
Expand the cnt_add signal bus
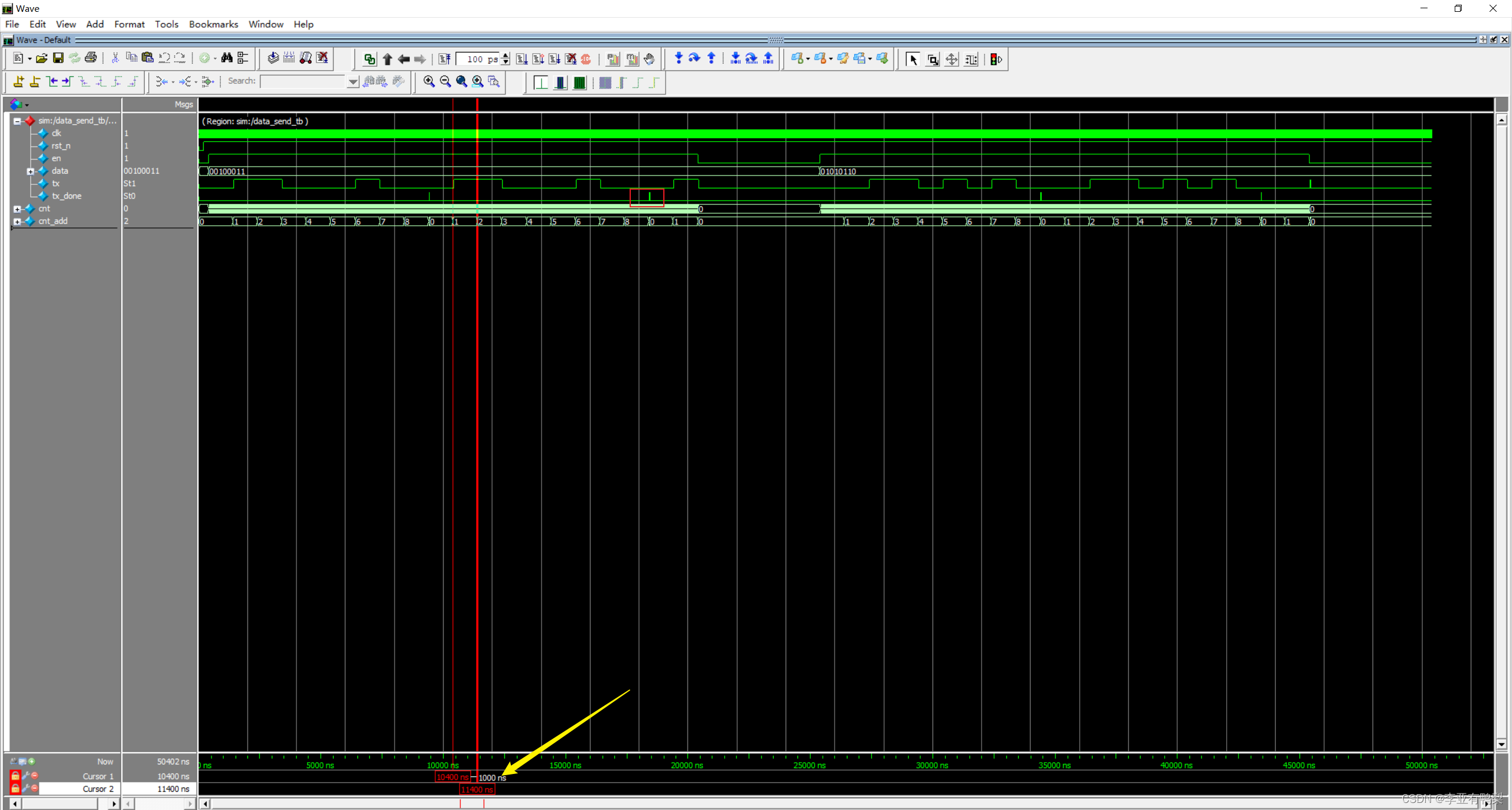click(17, 222)
